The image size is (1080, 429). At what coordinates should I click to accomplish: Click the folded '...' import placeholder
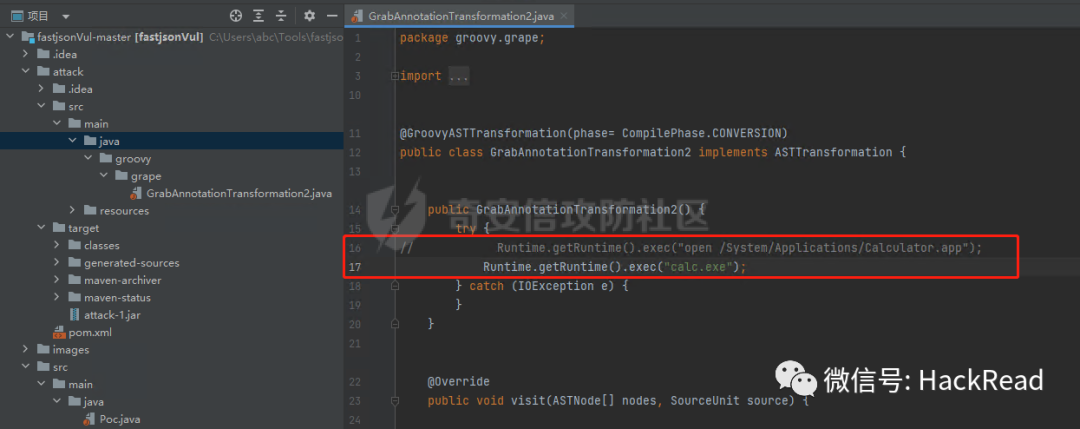[459, 76]
